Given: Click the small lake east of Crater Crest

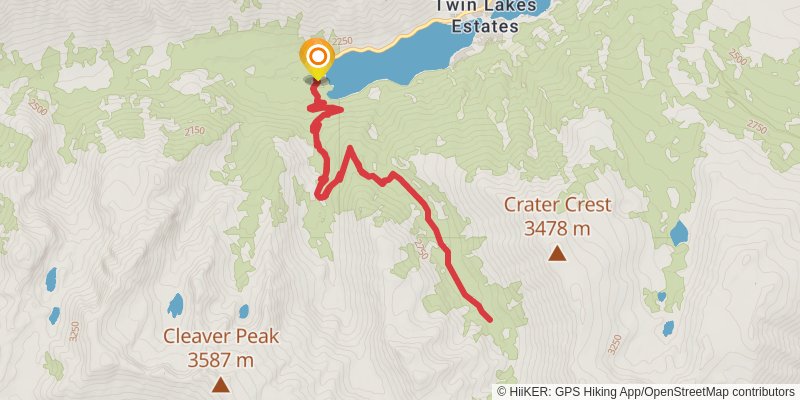Looking at the screenshot, I should 679,233.
